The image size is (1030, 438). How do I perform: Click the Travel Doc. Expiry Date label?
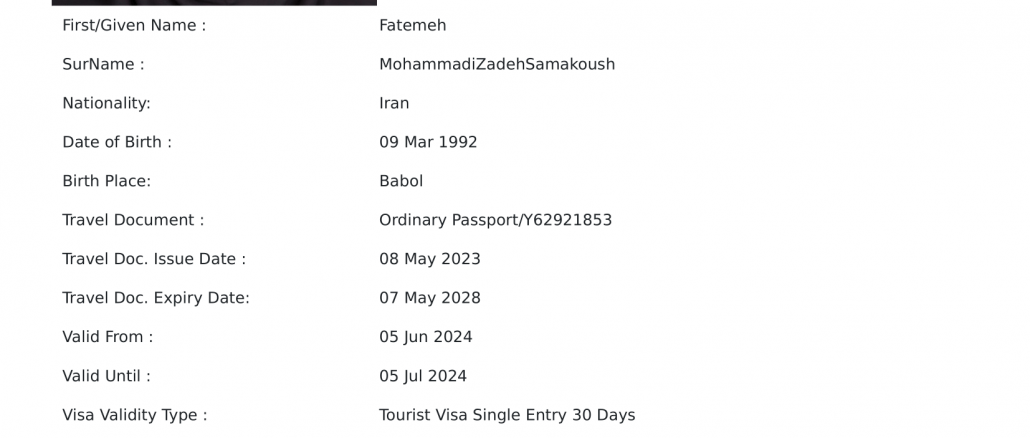[156, 298]
